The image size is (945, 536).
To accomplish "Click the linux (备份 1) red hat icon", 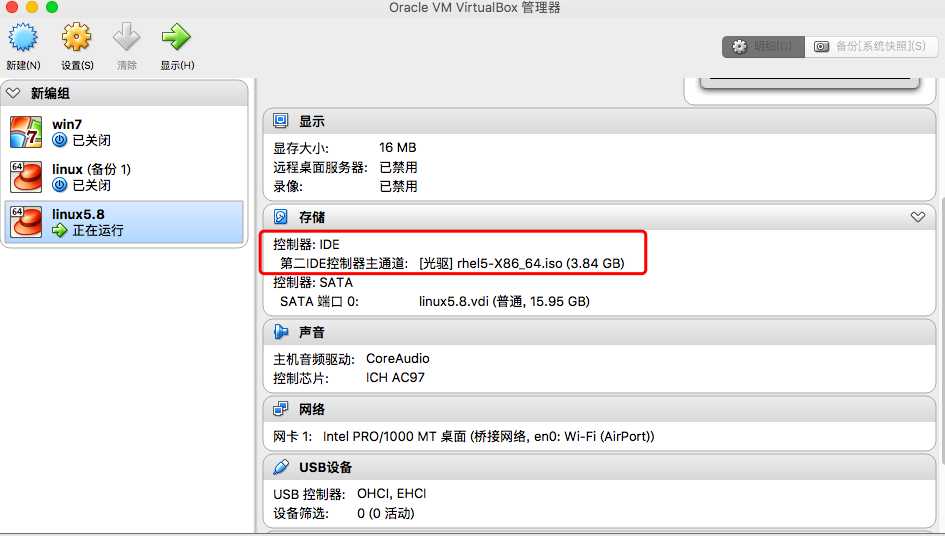I will point(26,177).
